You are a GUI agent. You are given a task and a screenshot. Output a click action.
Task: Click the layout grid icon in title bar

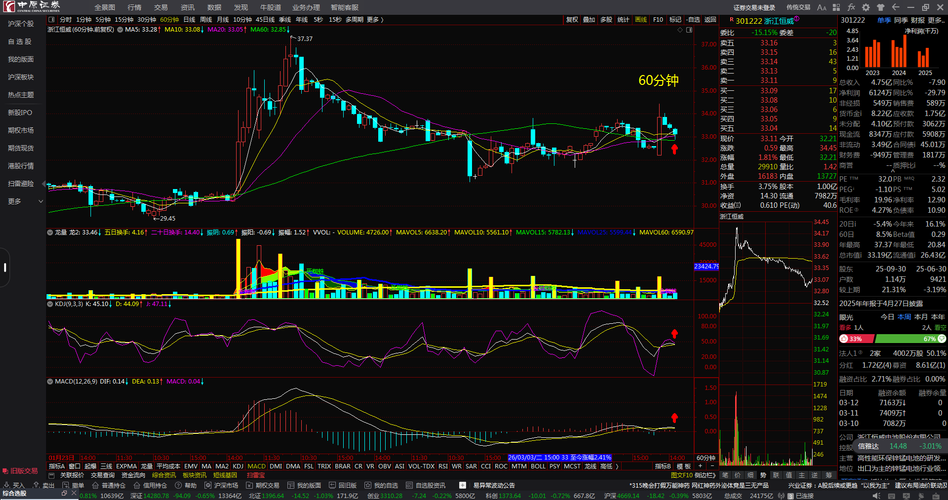(836, 7)
